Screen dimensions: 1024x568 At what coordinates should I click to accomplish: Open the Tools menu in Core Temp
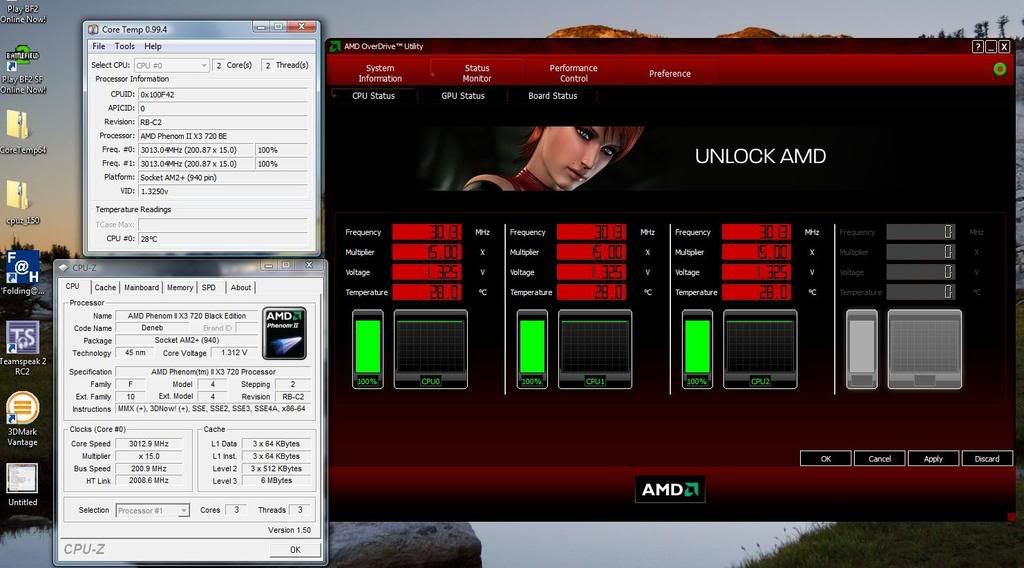[x=125, y=46]
